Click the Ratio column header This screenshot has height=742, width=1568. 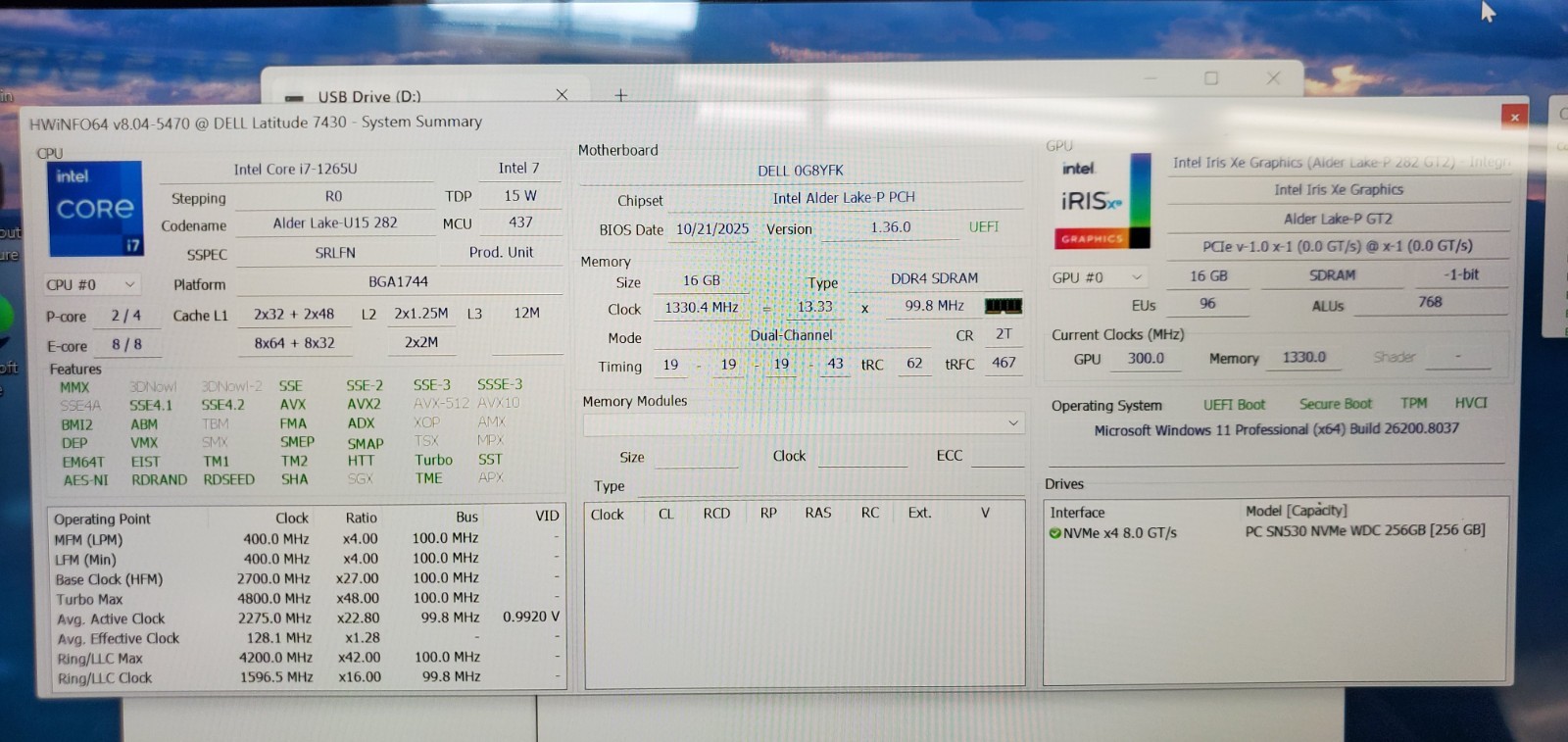361,518
